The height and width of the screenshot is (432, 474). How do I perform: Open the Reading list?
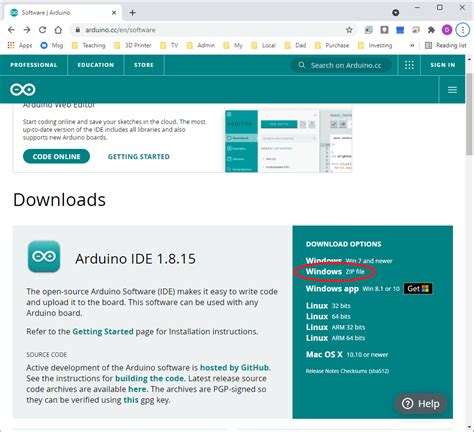coord(446,45)
